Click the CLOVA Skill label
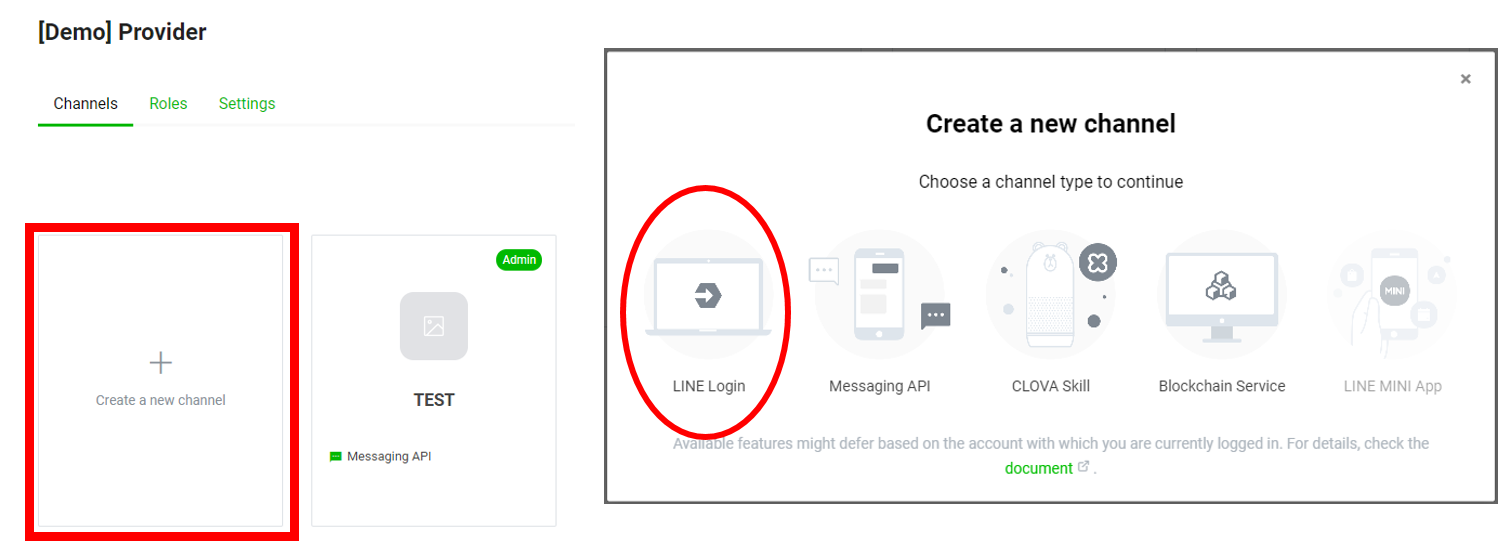Image resolution: width=1498 pixels, height=552 pixels. [x=1051, y=386]
